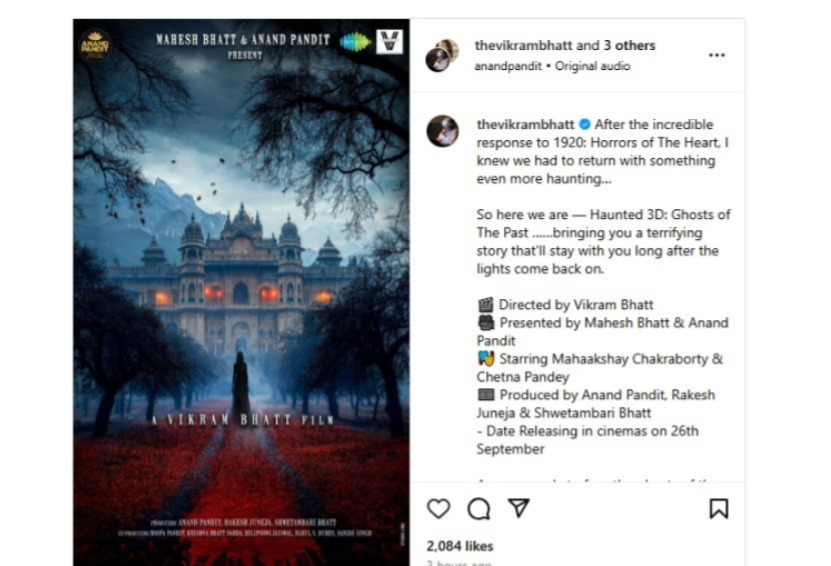View the 2,084 likes list
Viewport: 831px width, 566px height.
click(459, 546)
